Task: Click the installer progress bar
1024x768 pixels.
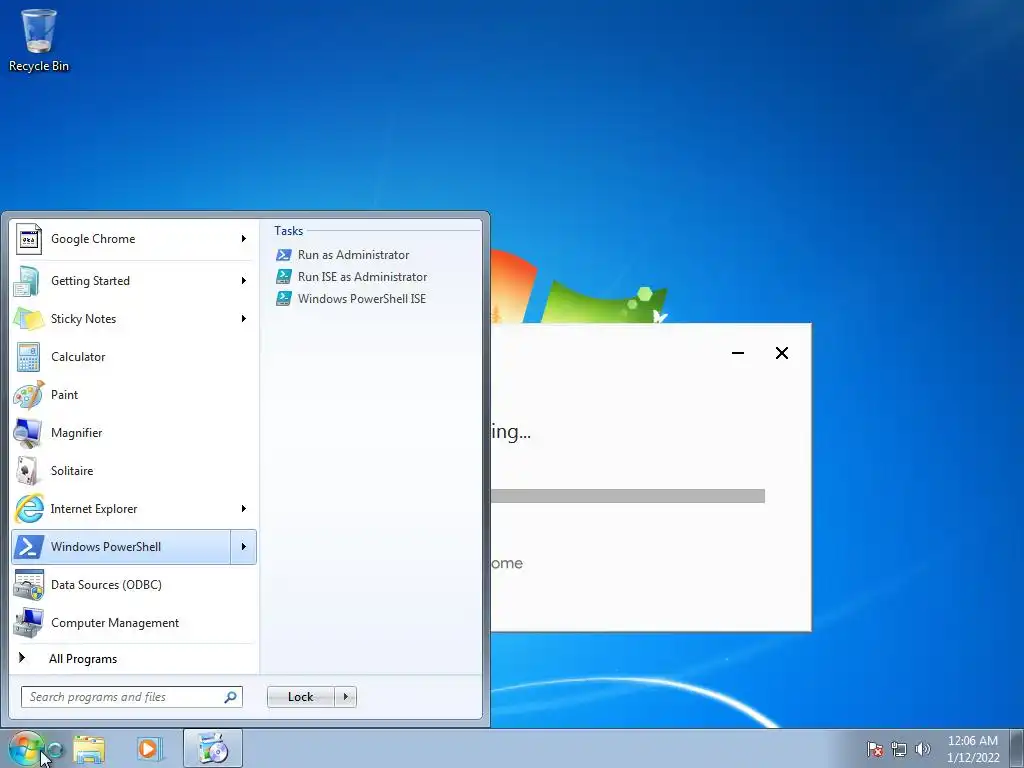Action: pos(628,496)
